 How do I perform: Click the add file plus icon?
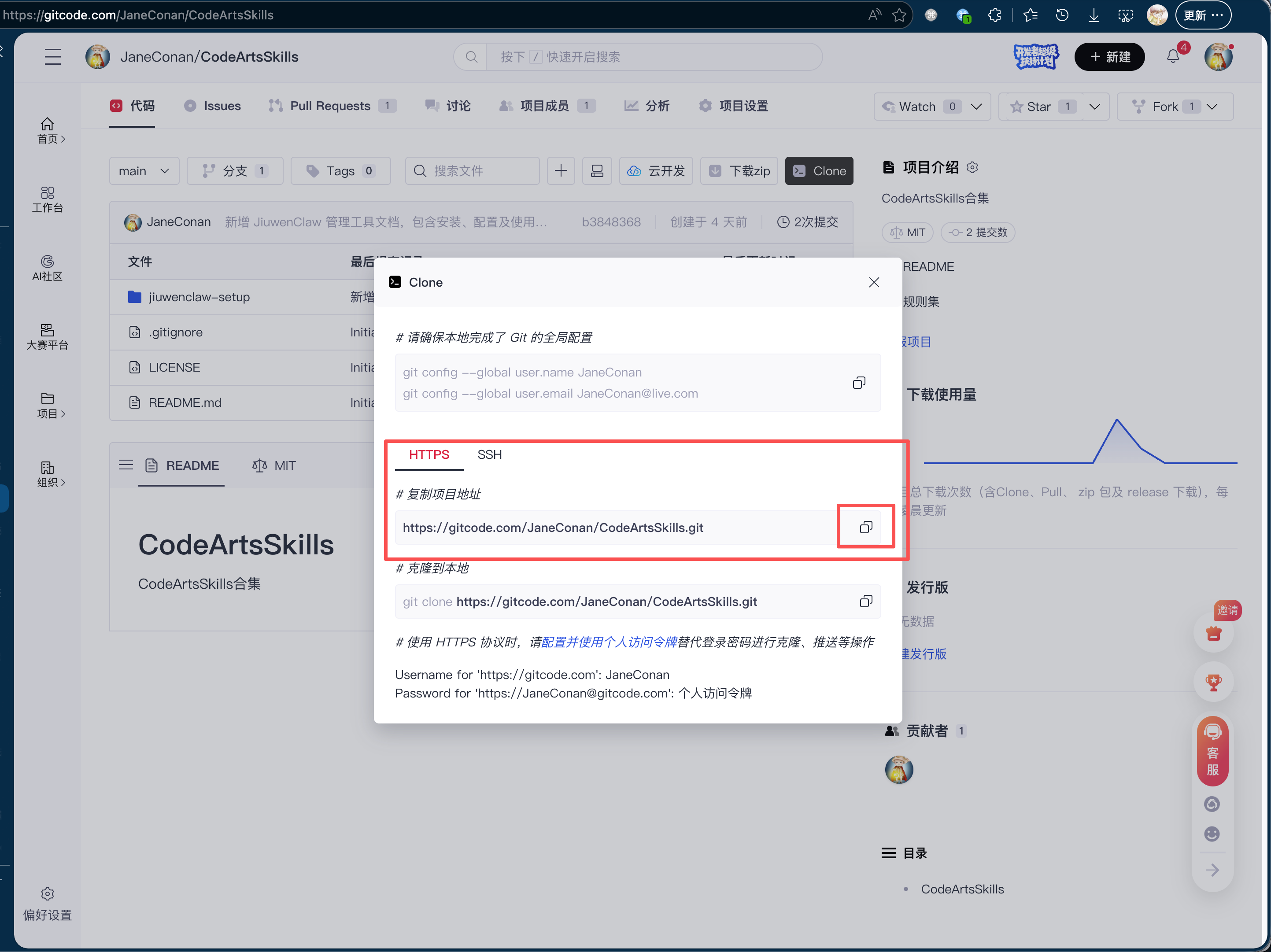tap(560, 171)
